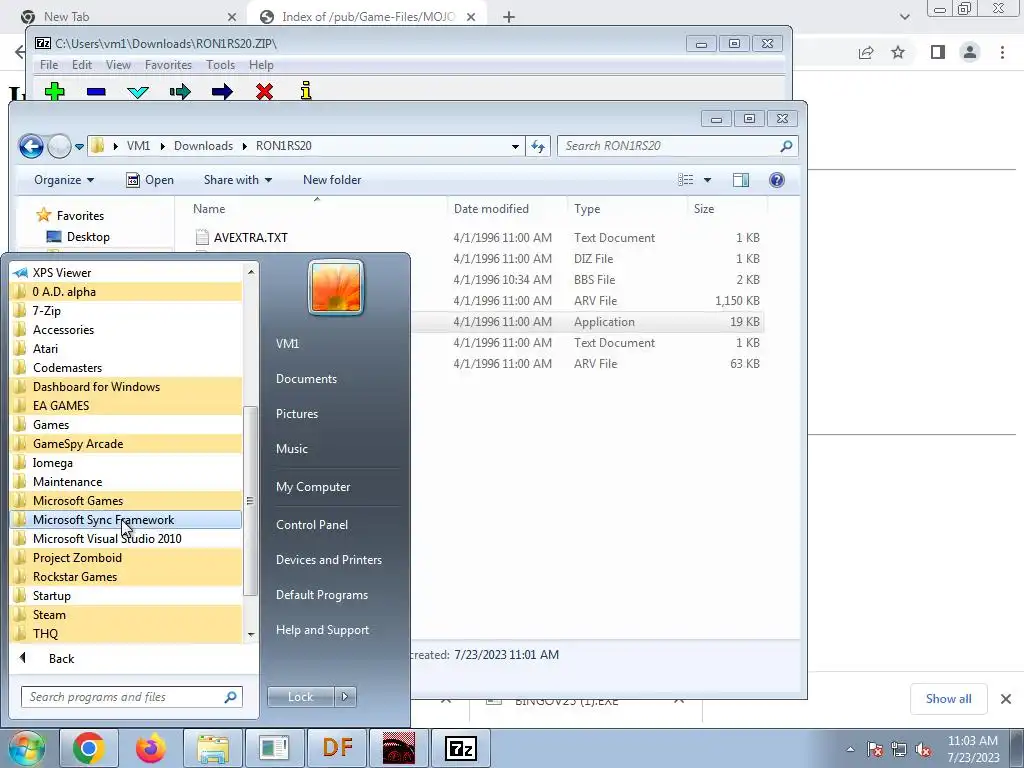Open Chrome three-dot menu
Image resolution: width=1024 pixels, height=768 pixels.
point(1002,52)
